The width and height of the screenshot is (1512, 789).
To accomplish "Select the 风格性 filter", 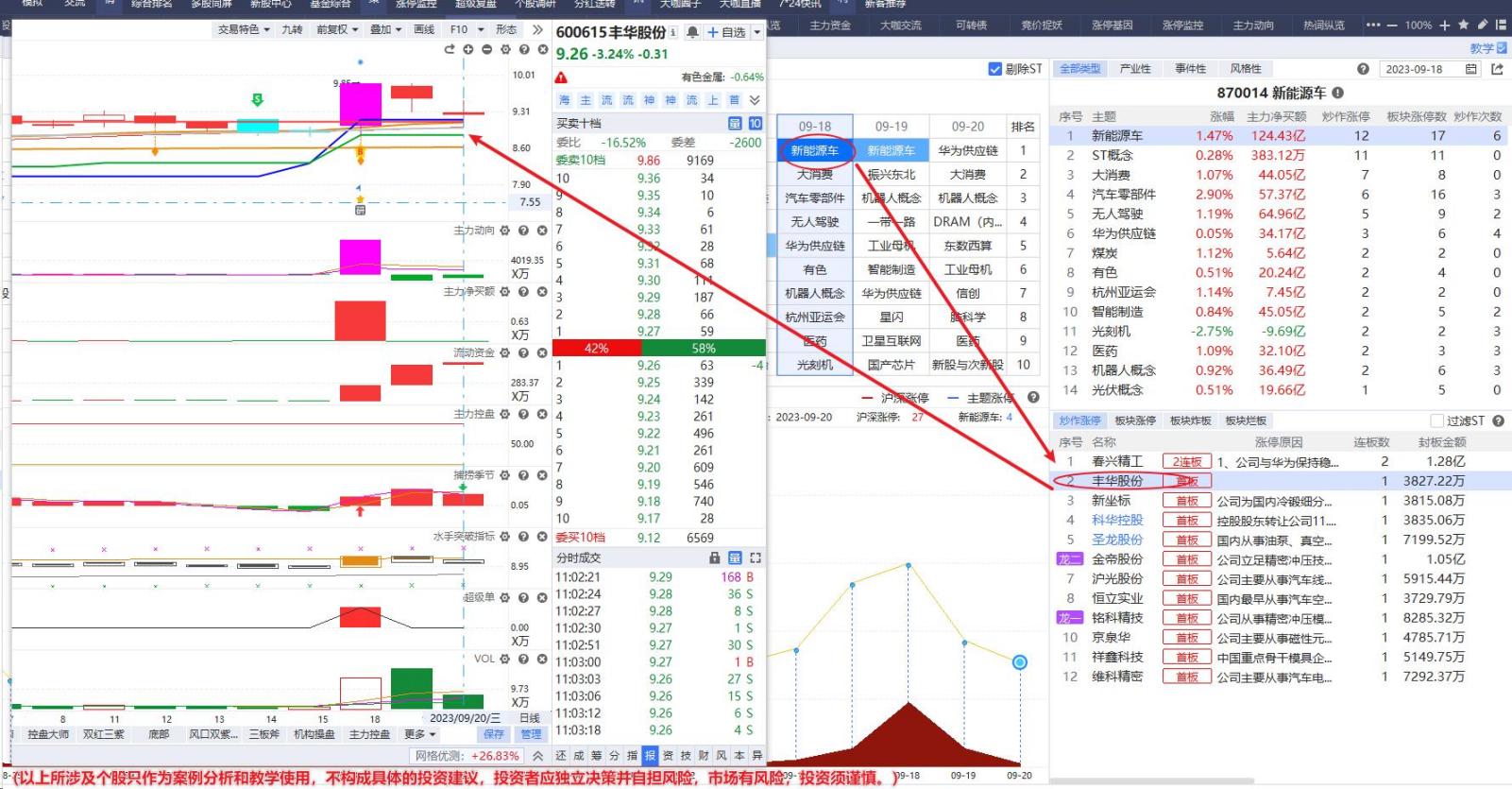I will coord(1246,69).
